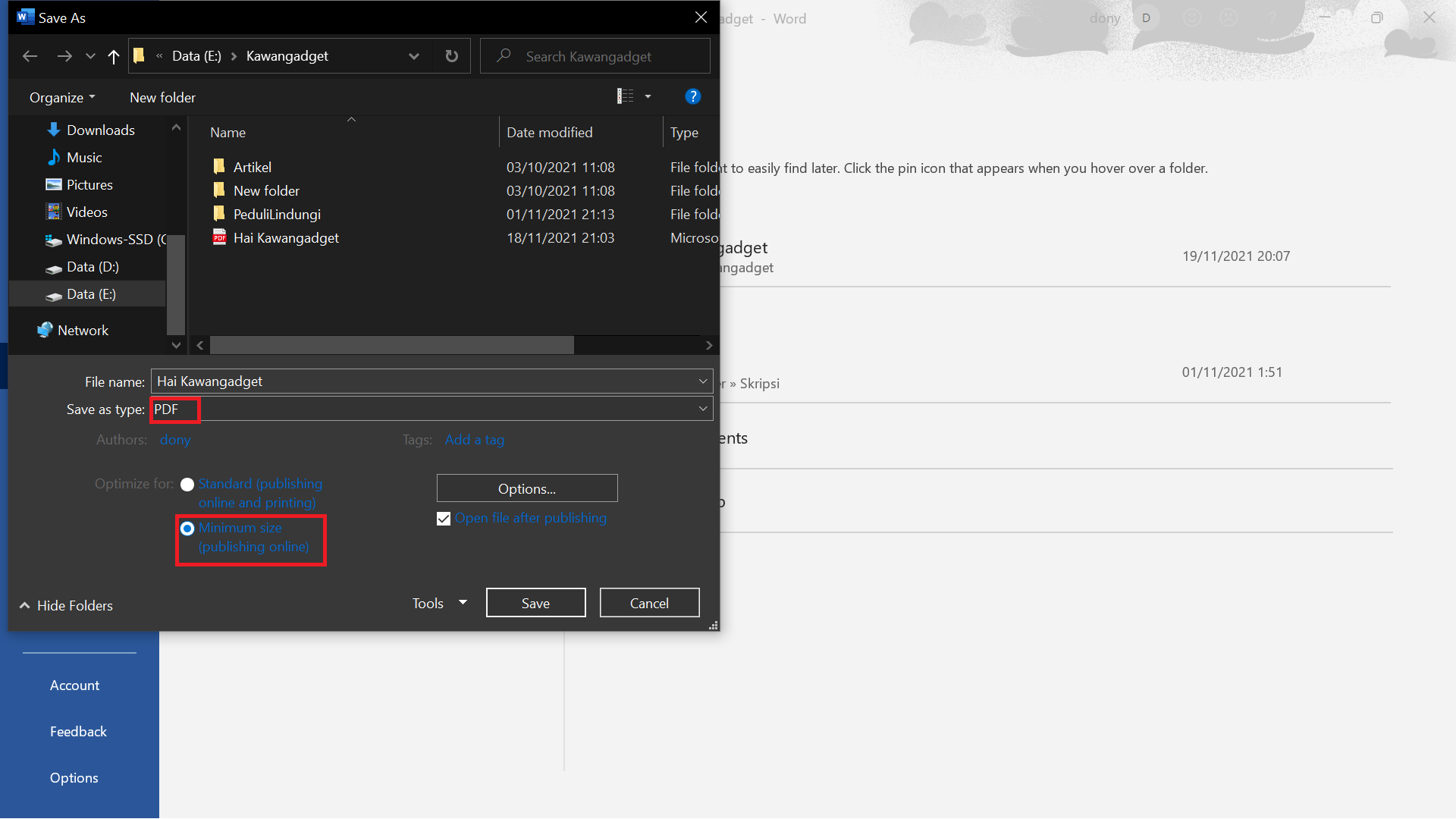Sort files by Date modified column

[549, 133]
